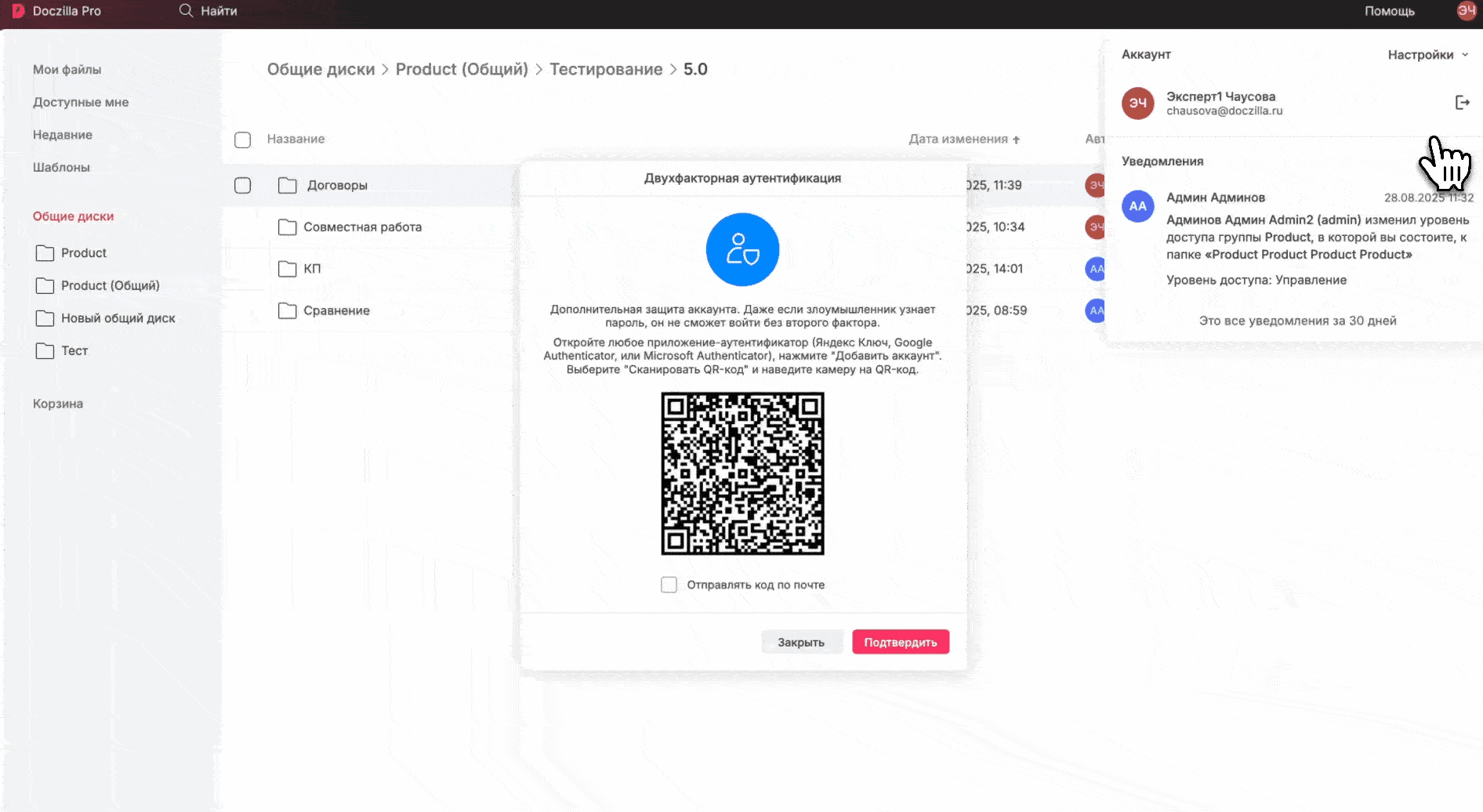Enable Отправлять код по почте checkbox
The width and height of the screenshot is (1483, 812).
(x=669, y=585)
